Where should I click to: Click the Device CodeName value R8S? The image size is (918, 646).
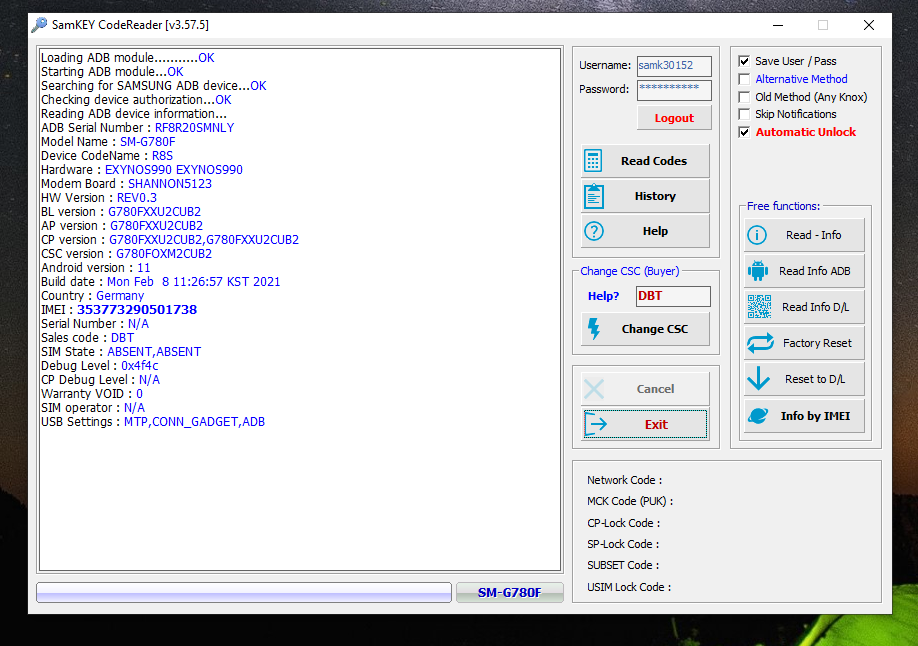tap(163, 156)
